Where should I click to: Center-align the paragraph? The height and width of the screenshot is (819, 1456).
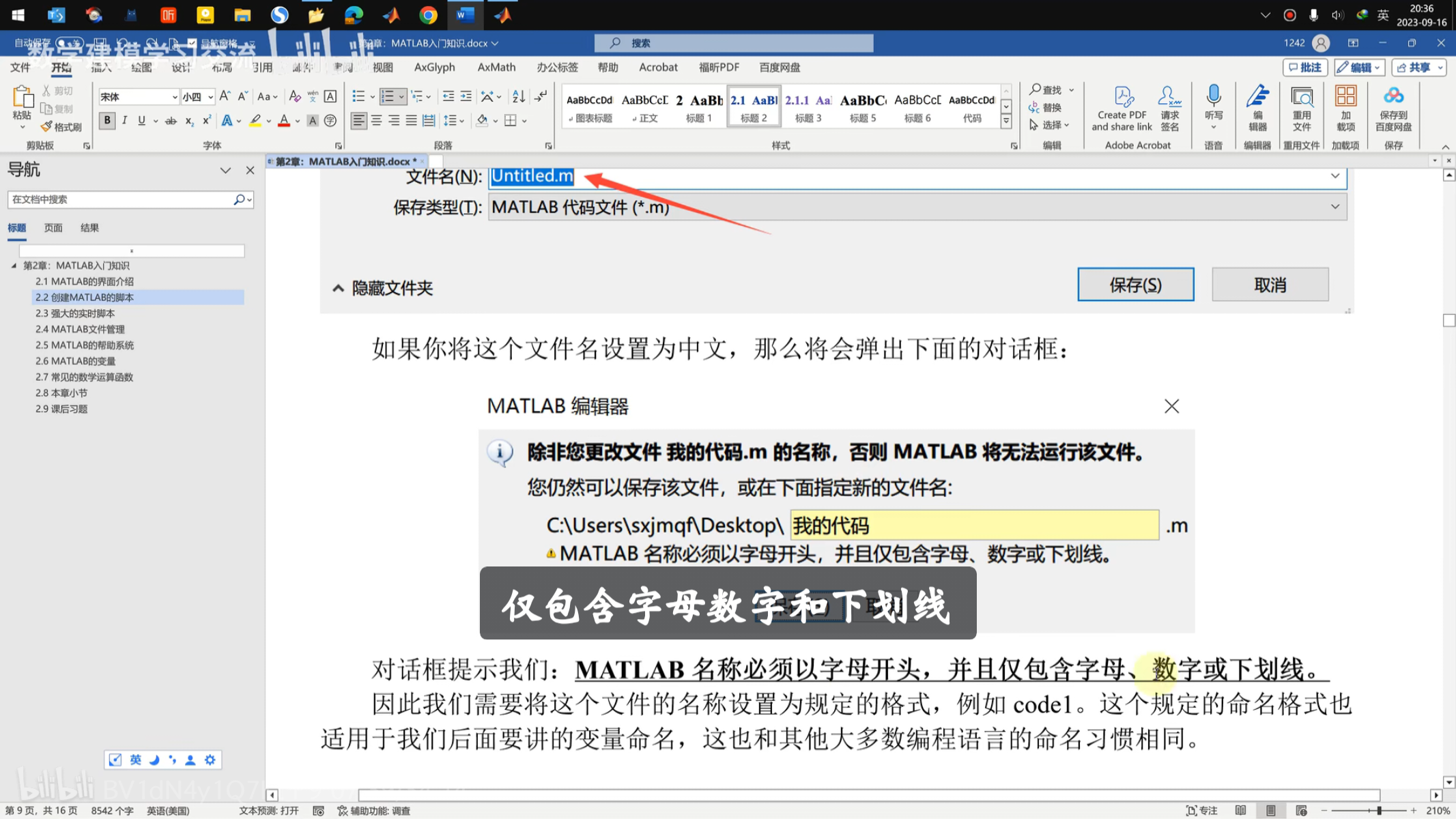coord(376,121)
